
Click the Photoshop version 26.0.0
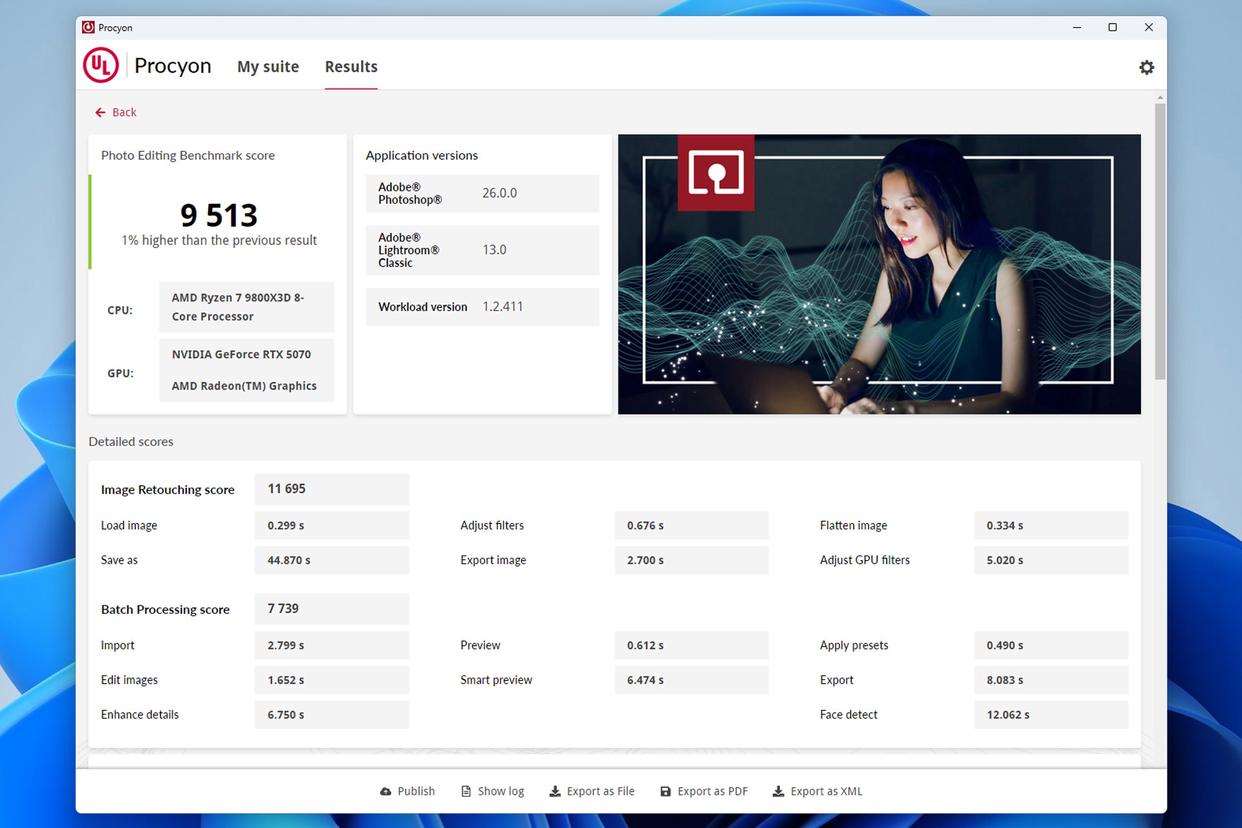[x=500, y=193]
